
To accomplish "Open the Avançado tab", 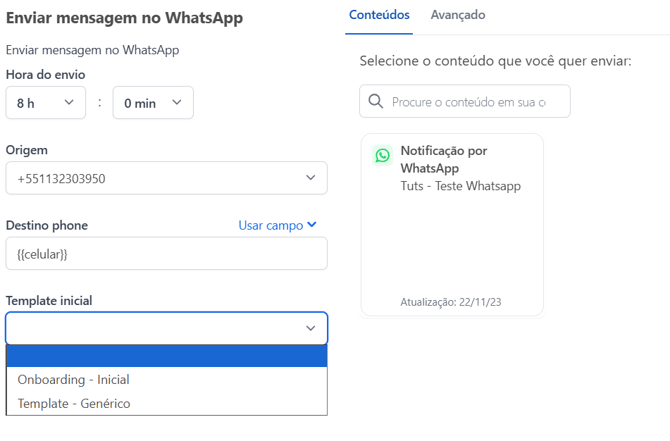I will pos(458,15).
